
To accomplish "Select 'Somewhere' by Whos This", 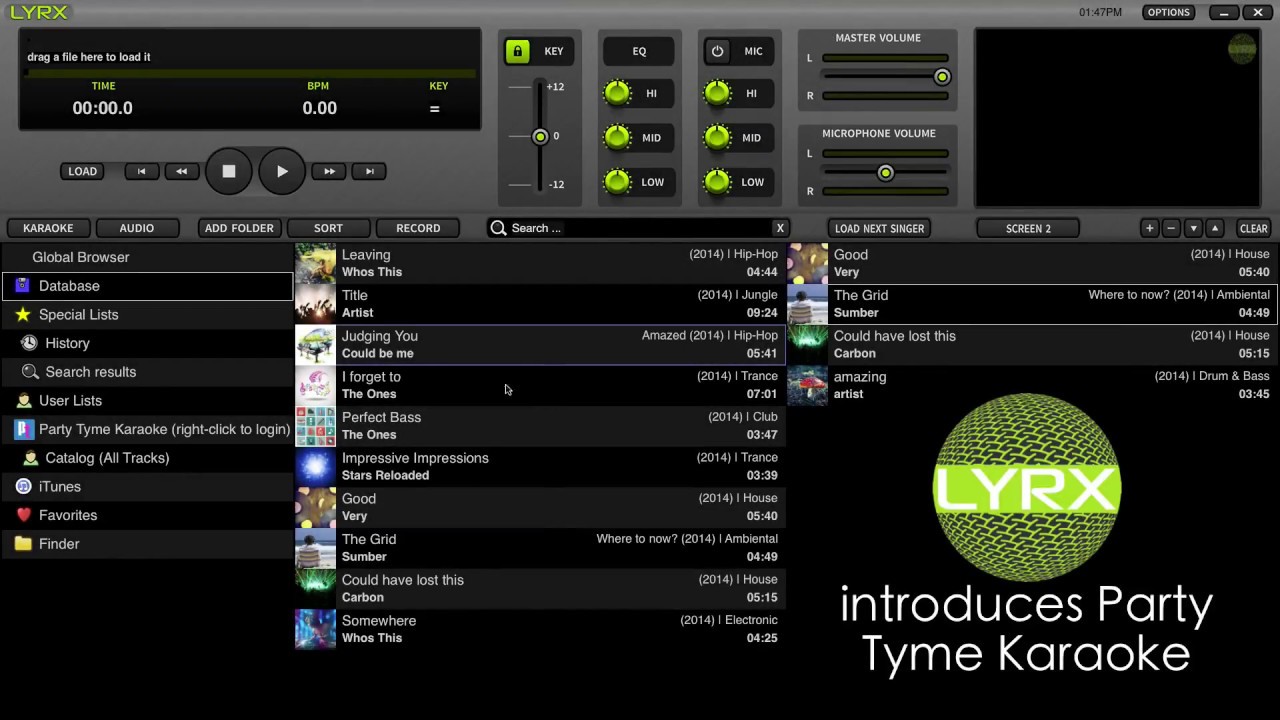I will pos(540,629).
